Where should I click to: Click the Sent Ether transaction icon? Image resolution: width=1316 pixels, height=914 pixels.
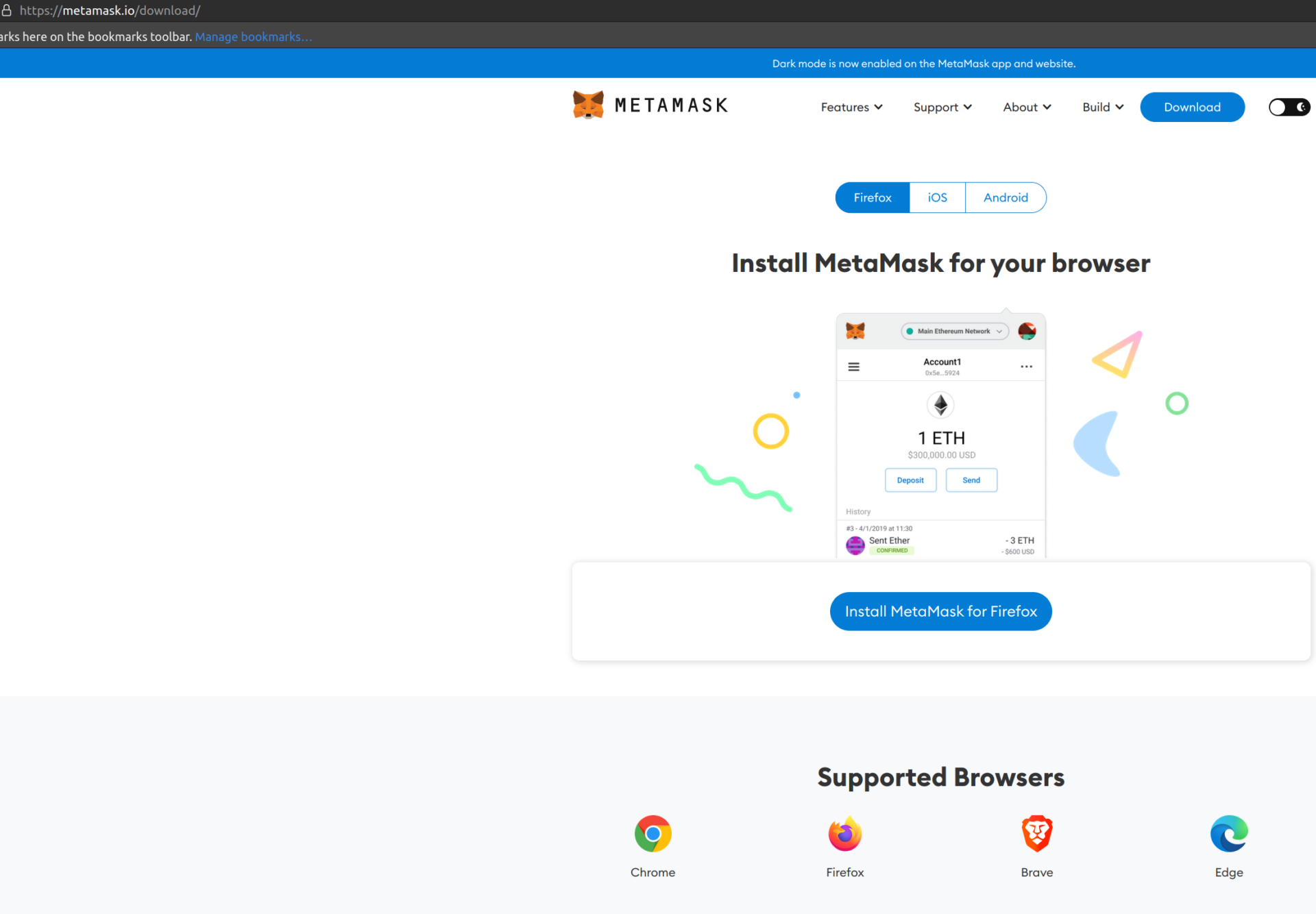855,545
